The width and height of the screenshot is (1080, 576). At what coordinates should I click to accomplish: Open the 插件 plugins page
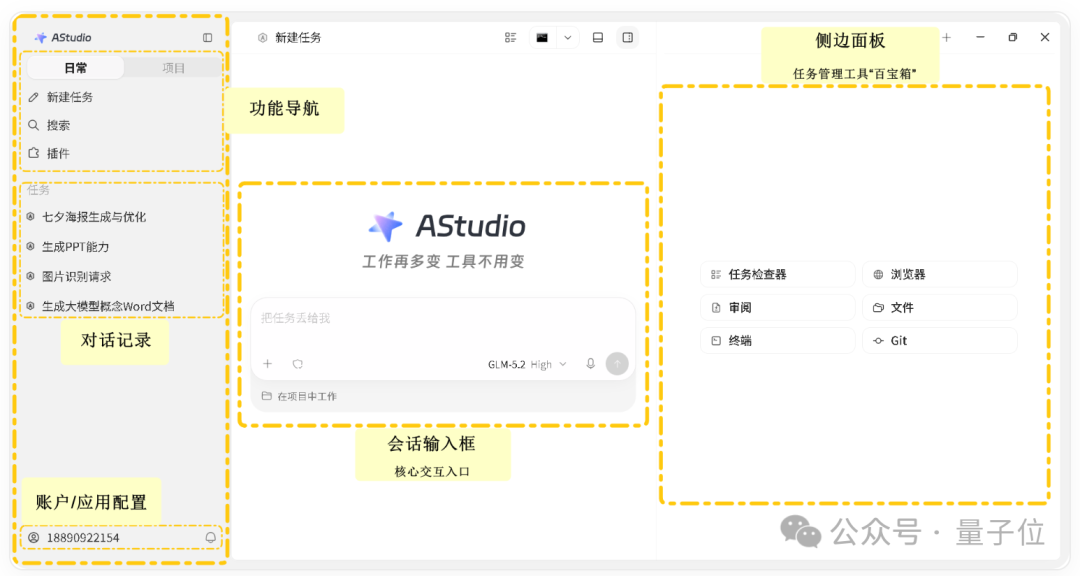[x=49, y=153]
